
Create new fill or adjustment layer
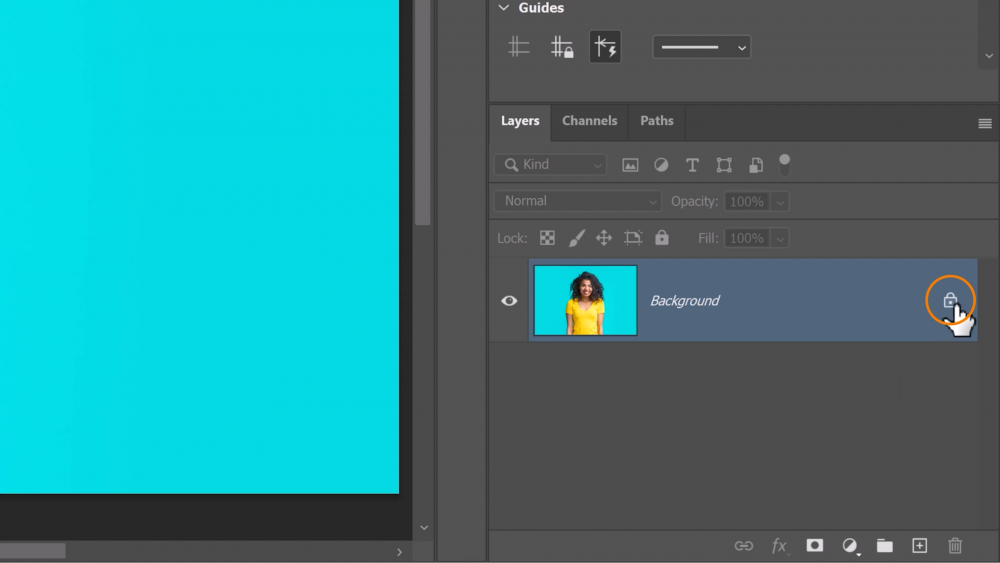(x=849, y=546)
